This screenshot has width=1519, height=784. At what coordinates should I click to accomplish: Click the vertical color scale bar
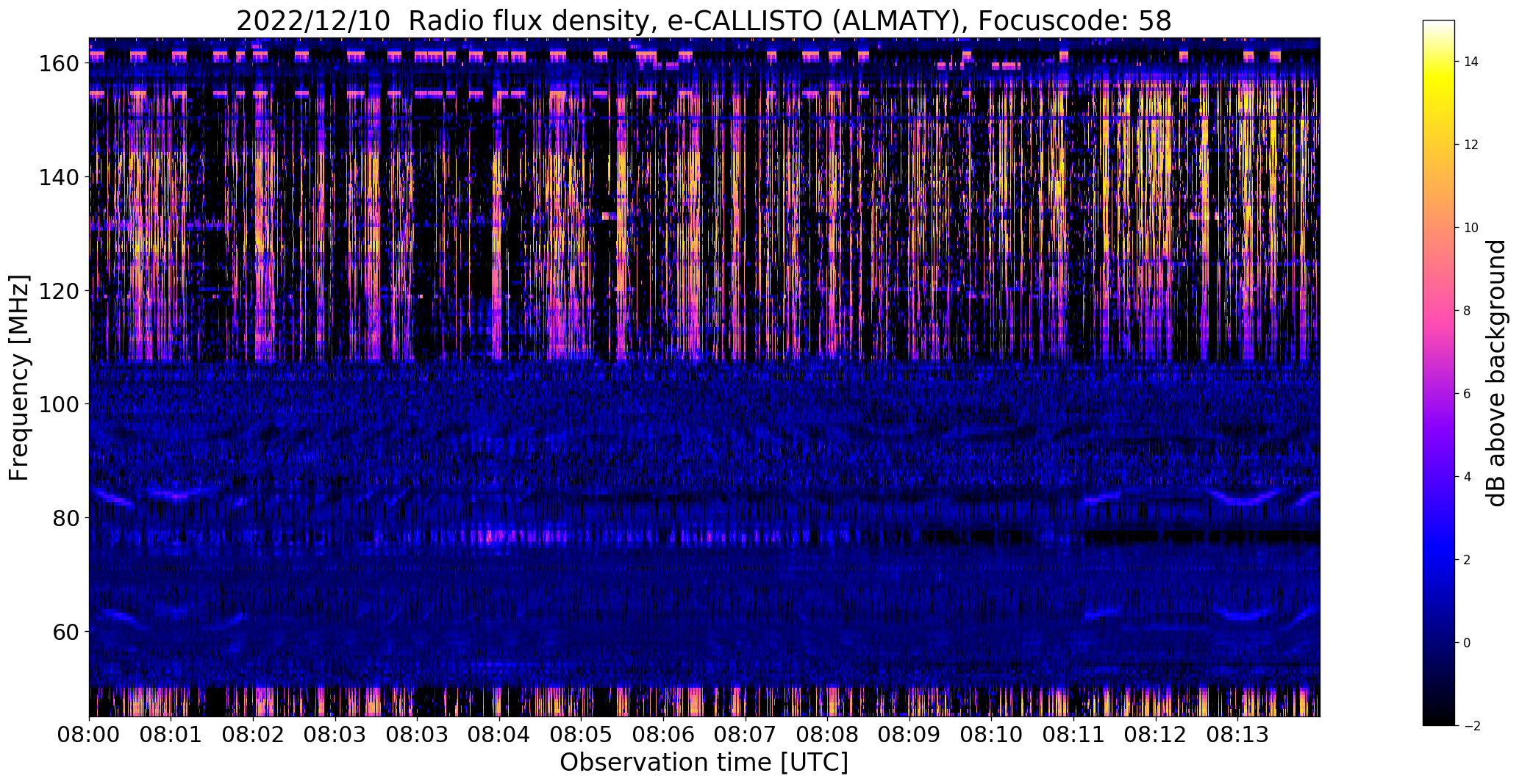[x=1439, y=373]
